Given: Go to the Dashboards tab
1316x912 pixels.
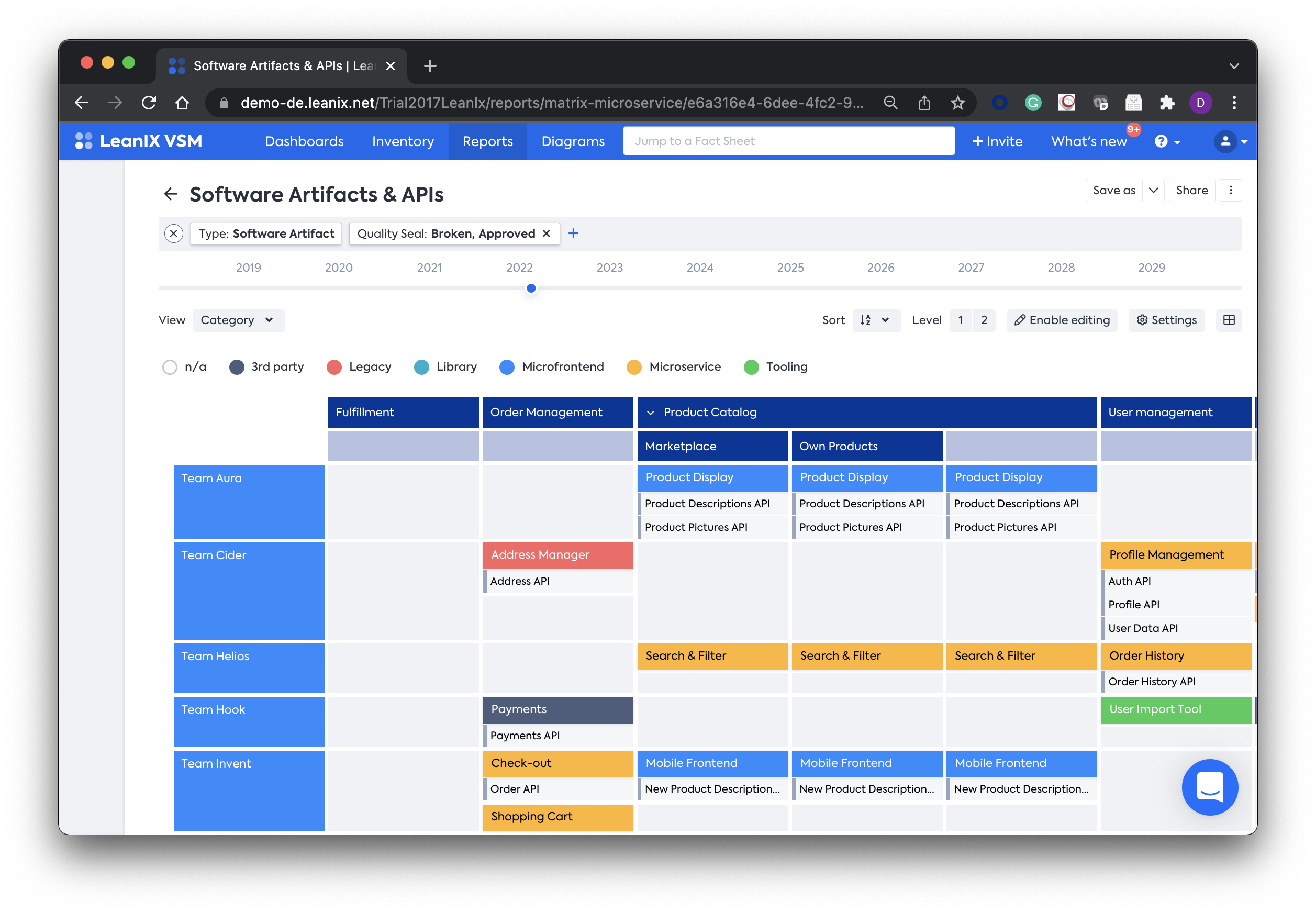Looking at the screenshot, I should (304, 141).
